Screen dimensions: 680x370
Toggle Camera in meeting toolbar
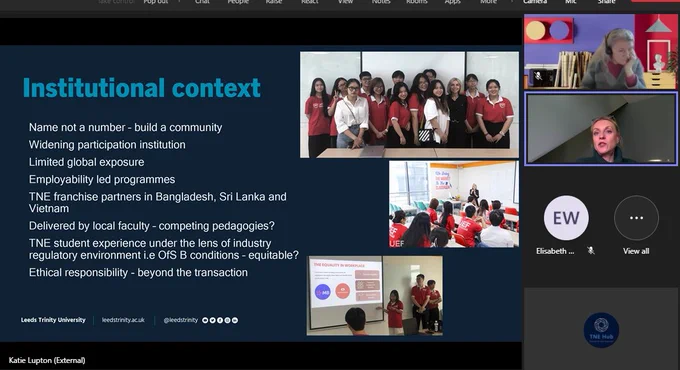pyautogui.click(x=535, y=2)
